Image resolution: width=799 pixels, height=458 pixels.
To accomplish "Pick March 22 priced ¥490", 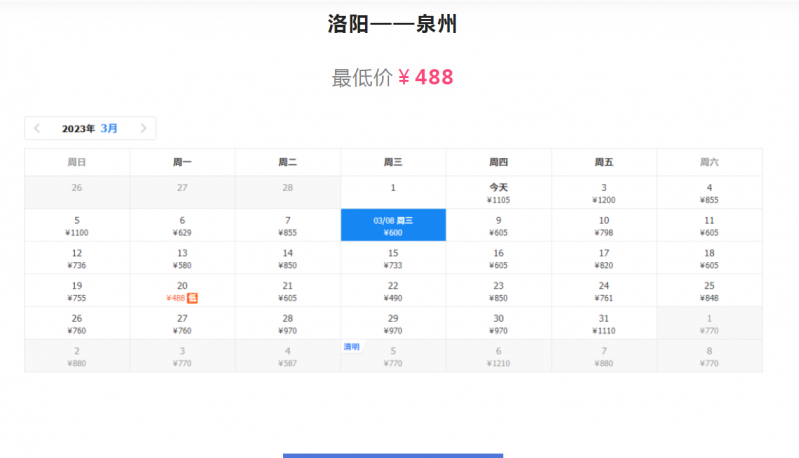I will tap(393, 290).
